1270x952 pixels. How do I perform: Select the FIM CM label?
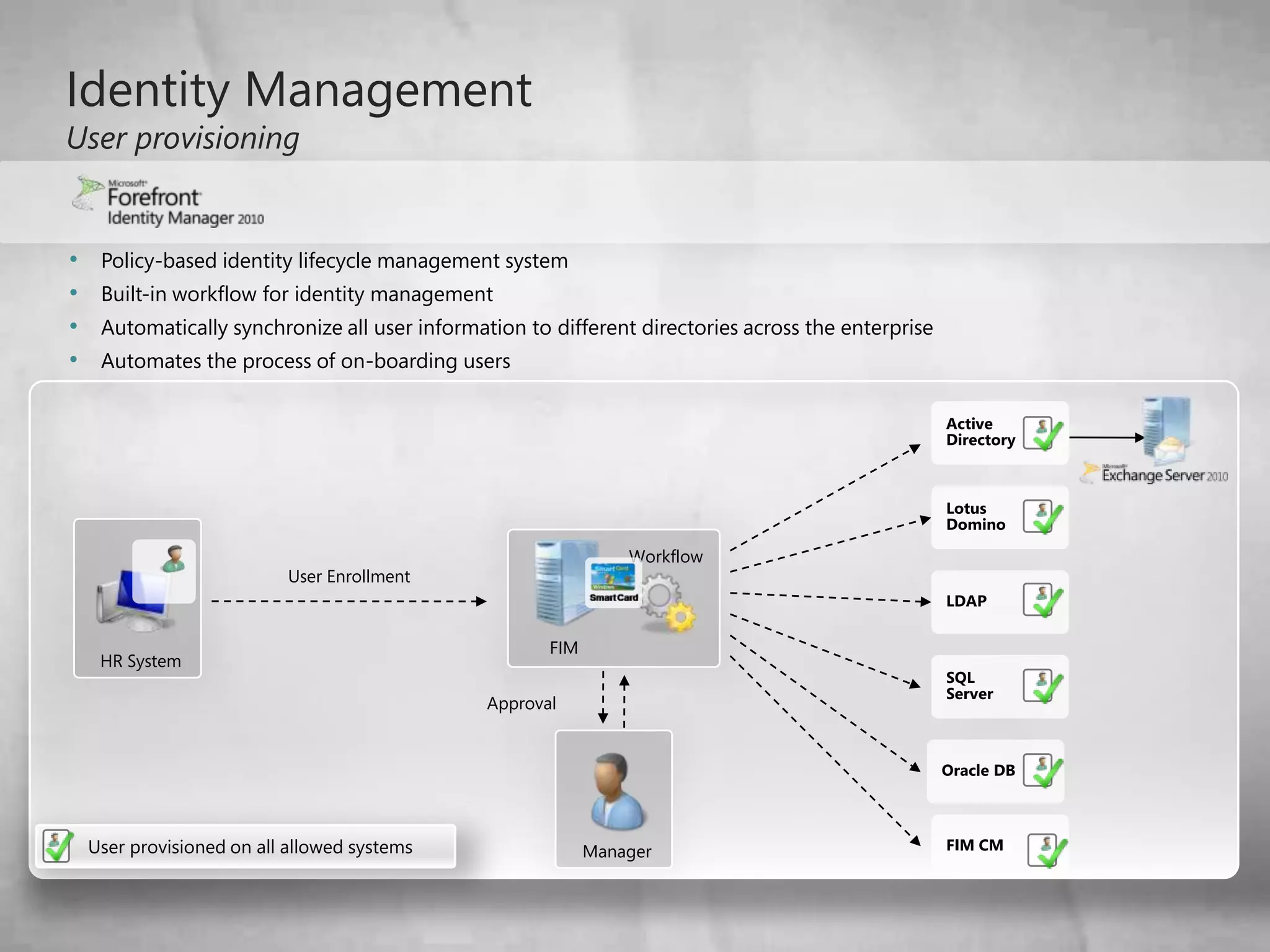pos(974,845)
